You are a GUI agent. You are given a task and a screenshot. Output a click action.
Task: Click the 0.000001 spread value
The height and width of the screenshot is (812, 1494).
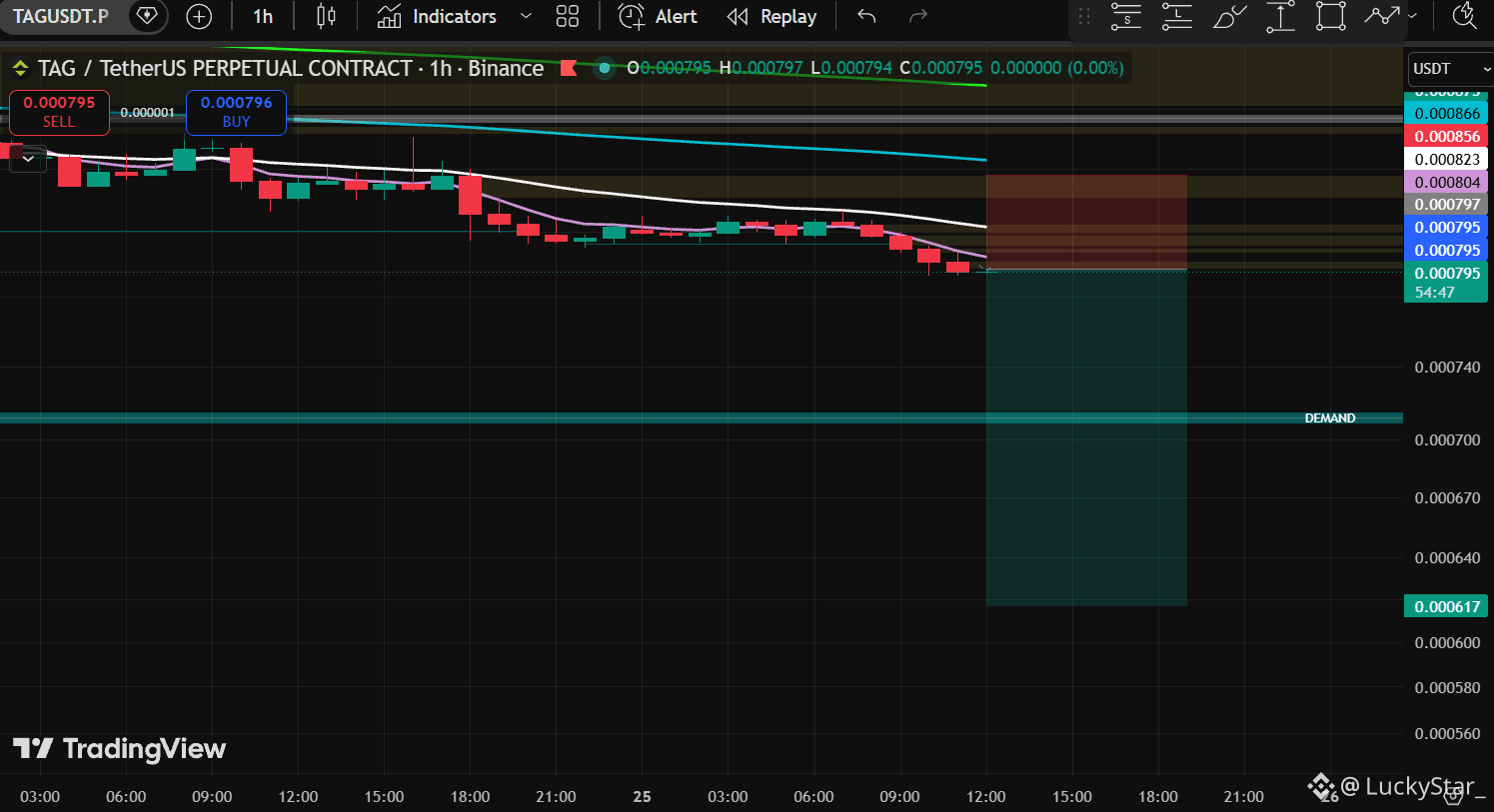tap(147, 112)
